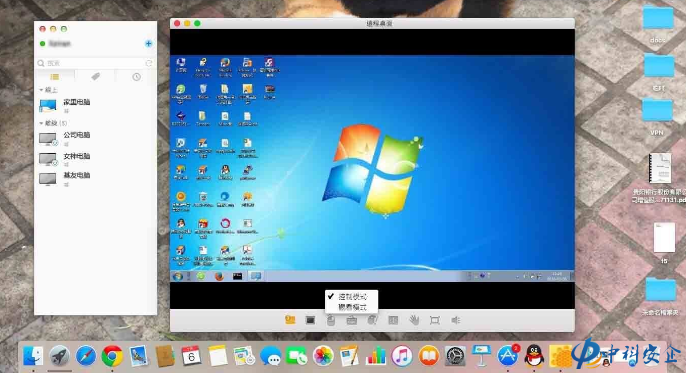Image resolution: width=686 pixels, height=376 pixels.
Task: Click the hand icon in remote toolbar
Action: point(413,320)
